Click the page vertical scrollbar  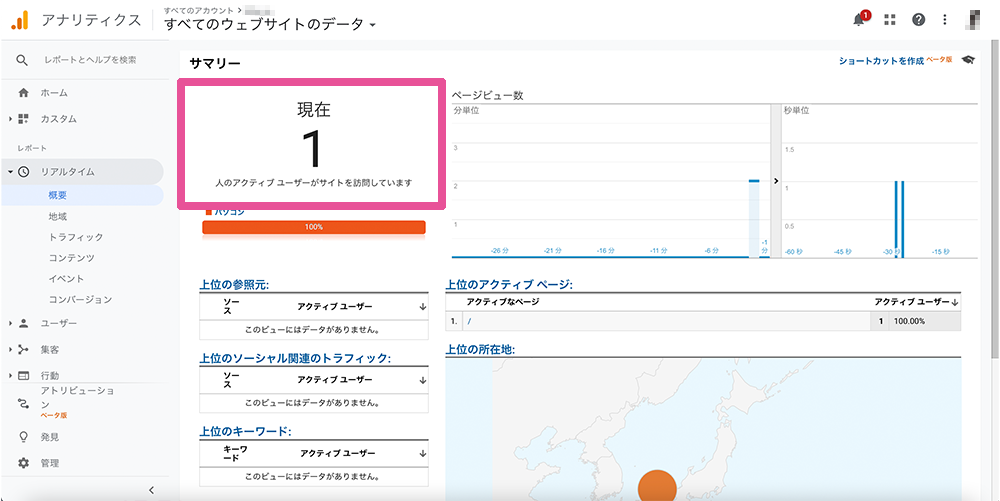tap(996, 198)
